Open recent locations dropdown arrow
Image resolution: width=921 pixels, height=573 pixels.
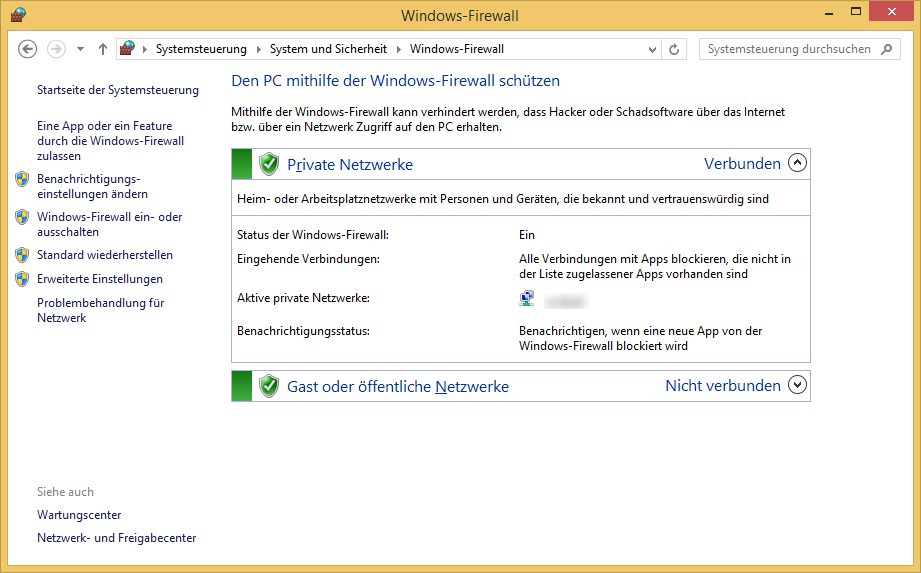[x=80, y=49]
